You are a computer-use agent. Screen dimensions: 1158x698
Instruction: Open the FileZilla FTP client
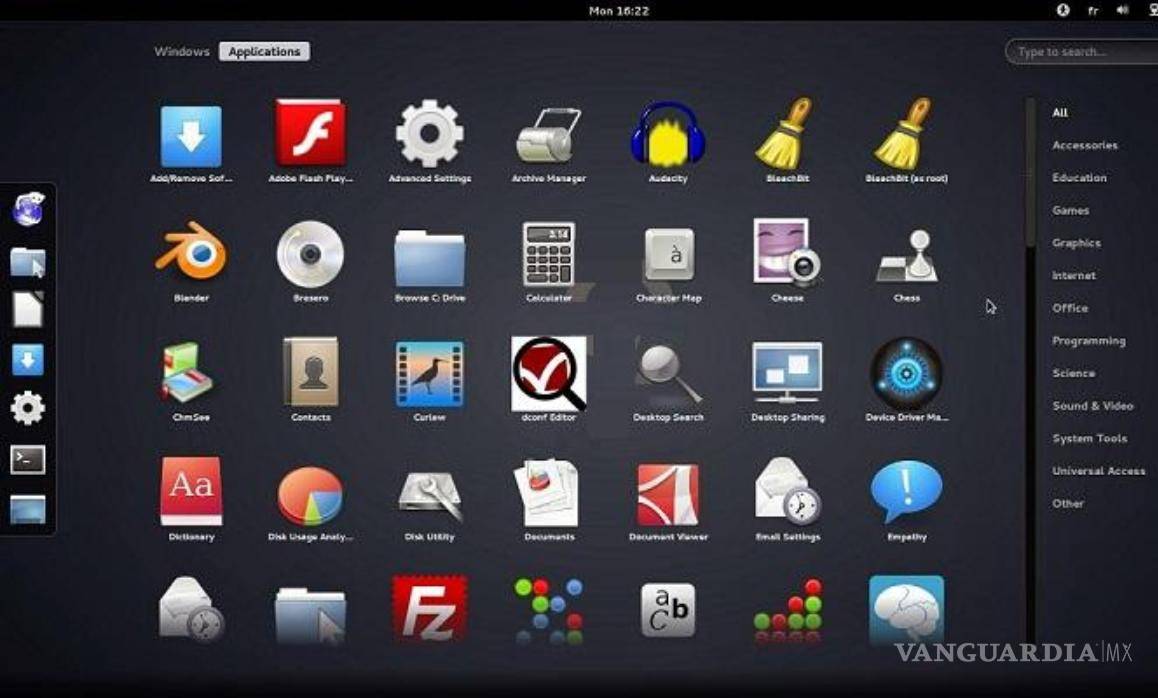[x=428, y=608]
